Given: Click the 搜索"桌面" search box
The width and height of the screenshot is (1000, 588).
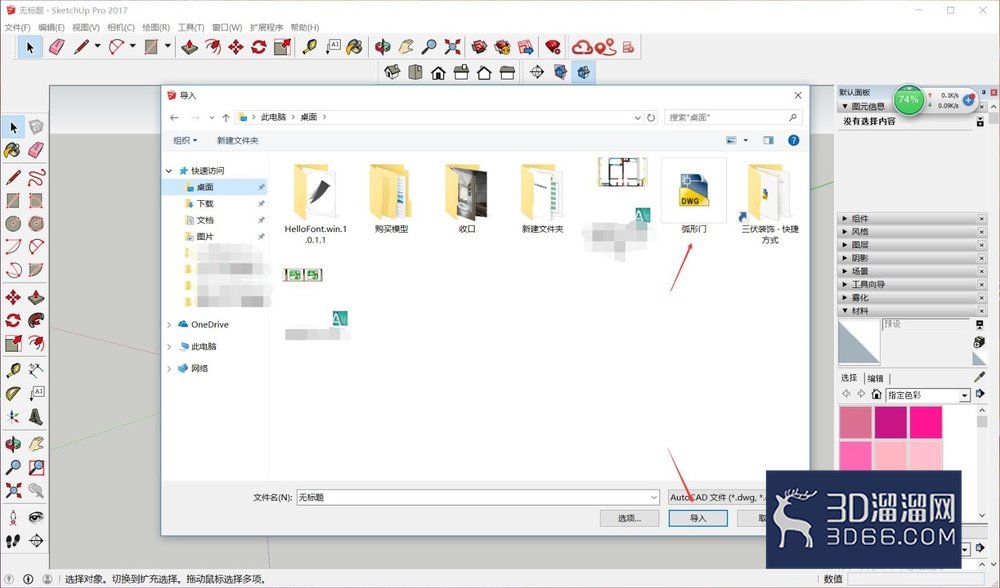Looking at the screenshot, I should click(732, 117).
